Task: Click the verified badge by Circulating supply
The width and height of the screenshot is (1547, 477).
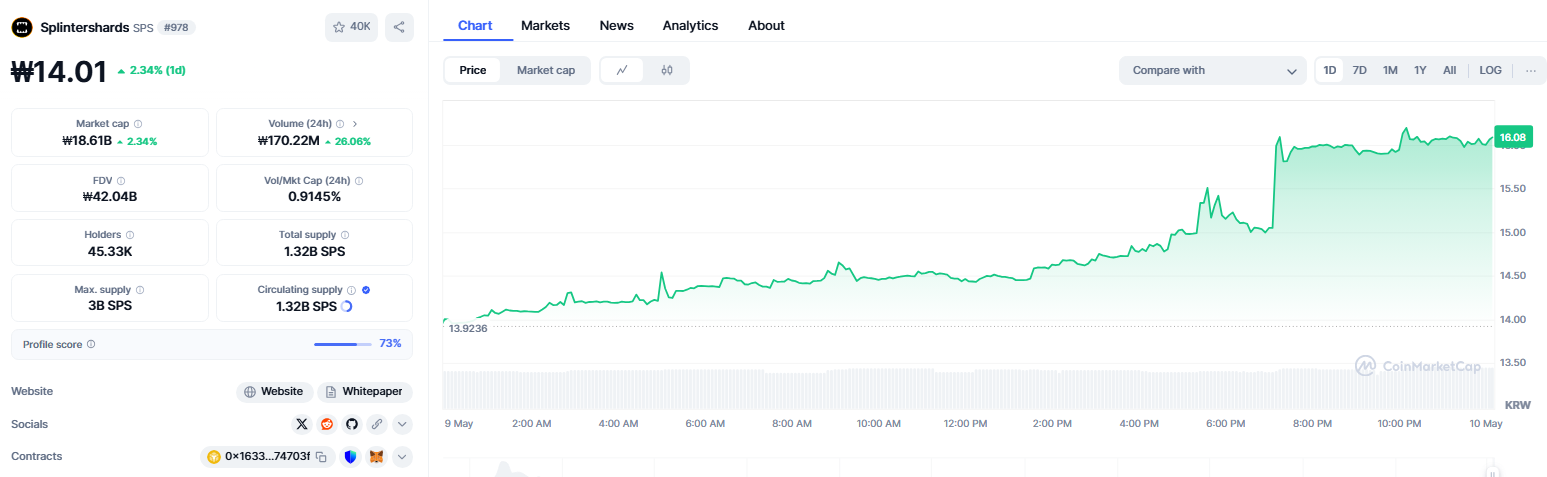Action: (x=366, y=290)
